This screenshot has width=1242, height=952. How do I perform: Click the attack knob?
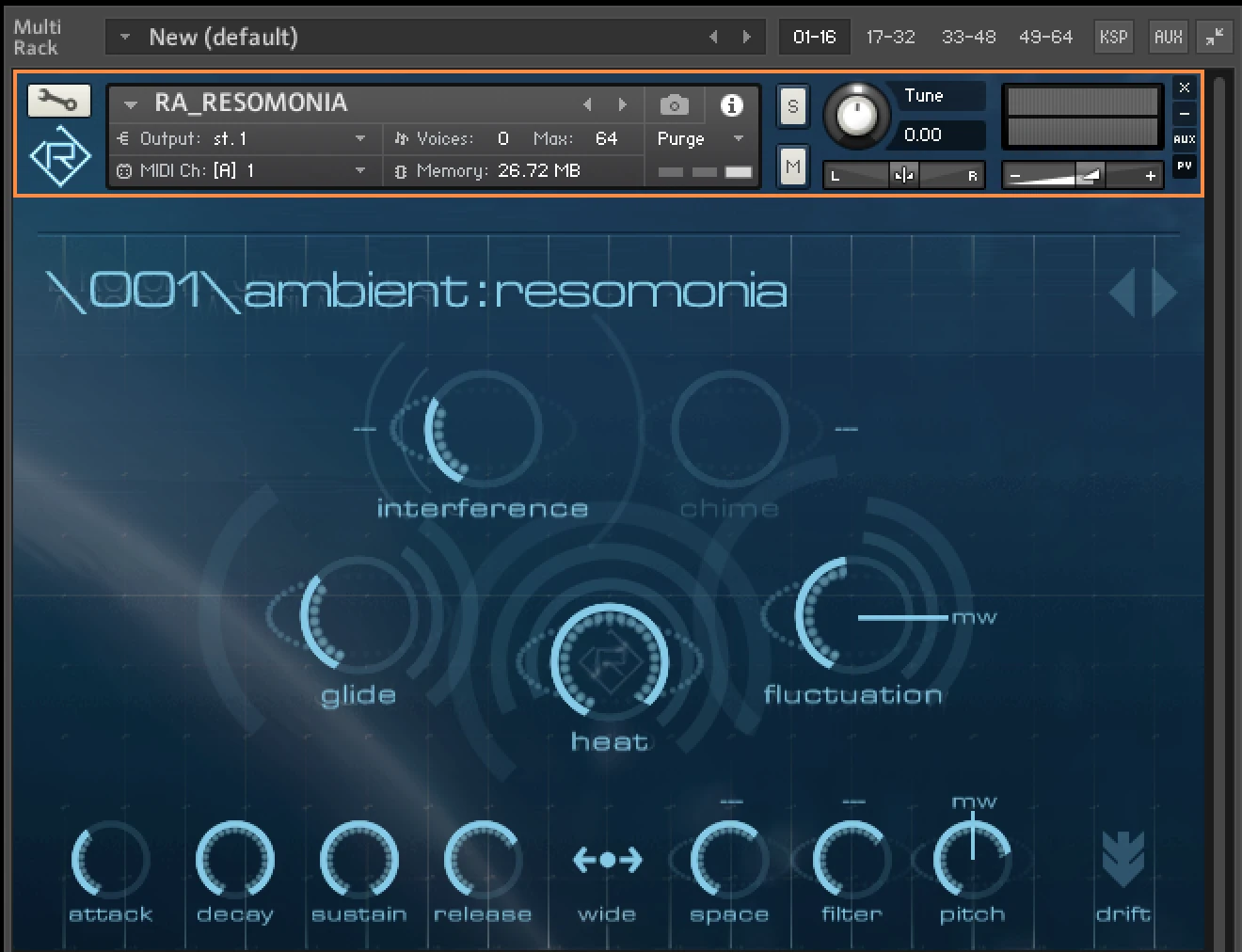[110, 860]
